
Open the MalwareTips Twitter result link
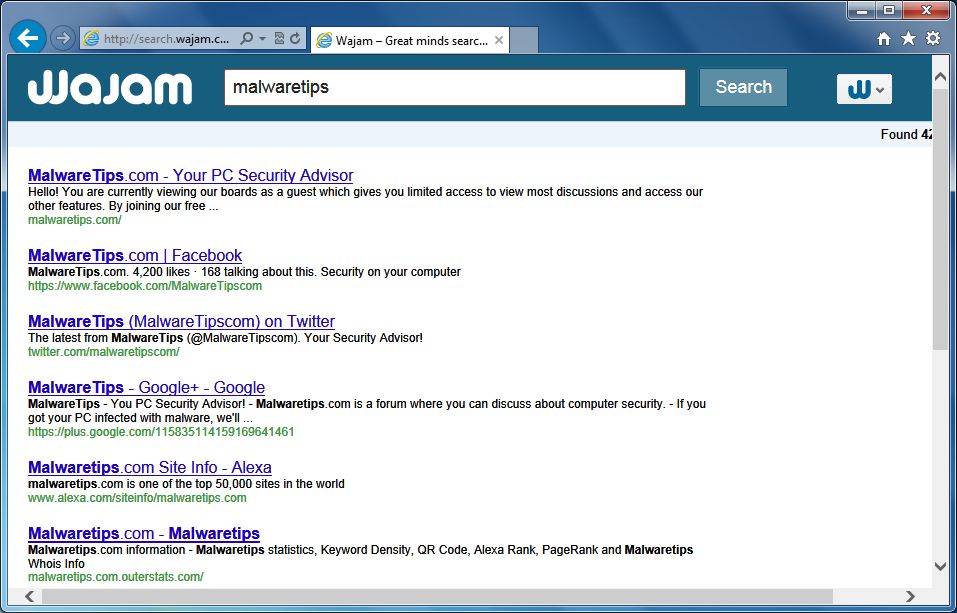coord(181,321)
